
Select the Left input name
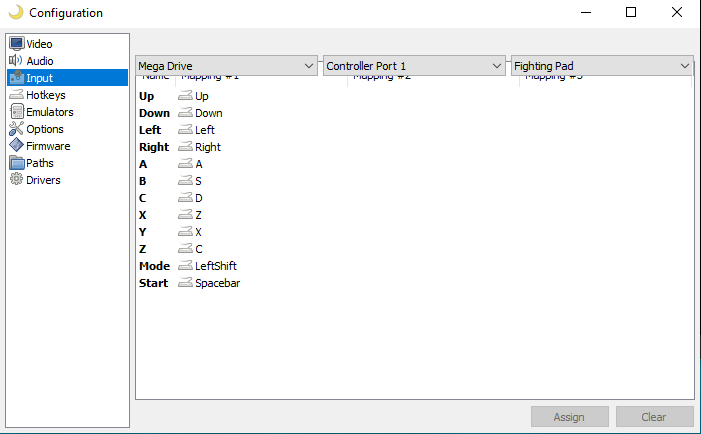pos(150,130)
